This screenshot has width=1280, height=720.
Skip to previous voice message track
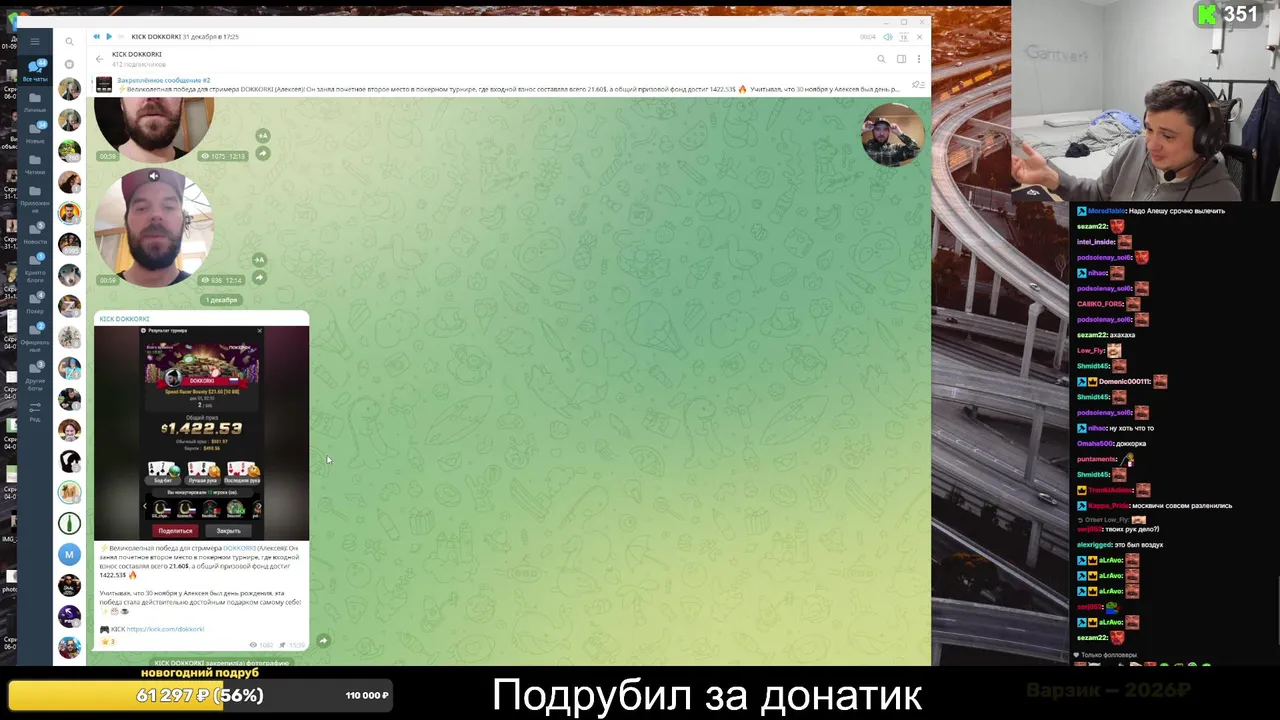(x=97, y=36)
